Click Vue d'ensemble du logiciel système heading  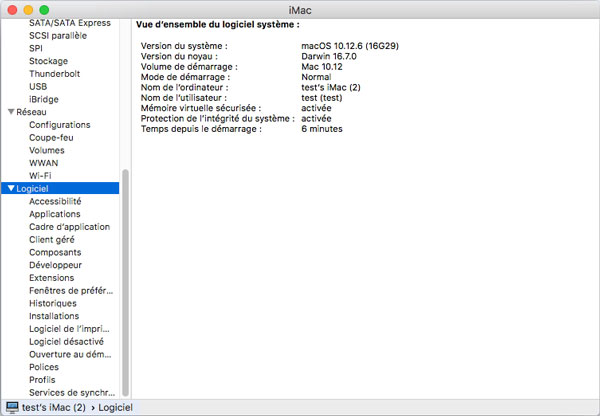click(x=218, y=24)
